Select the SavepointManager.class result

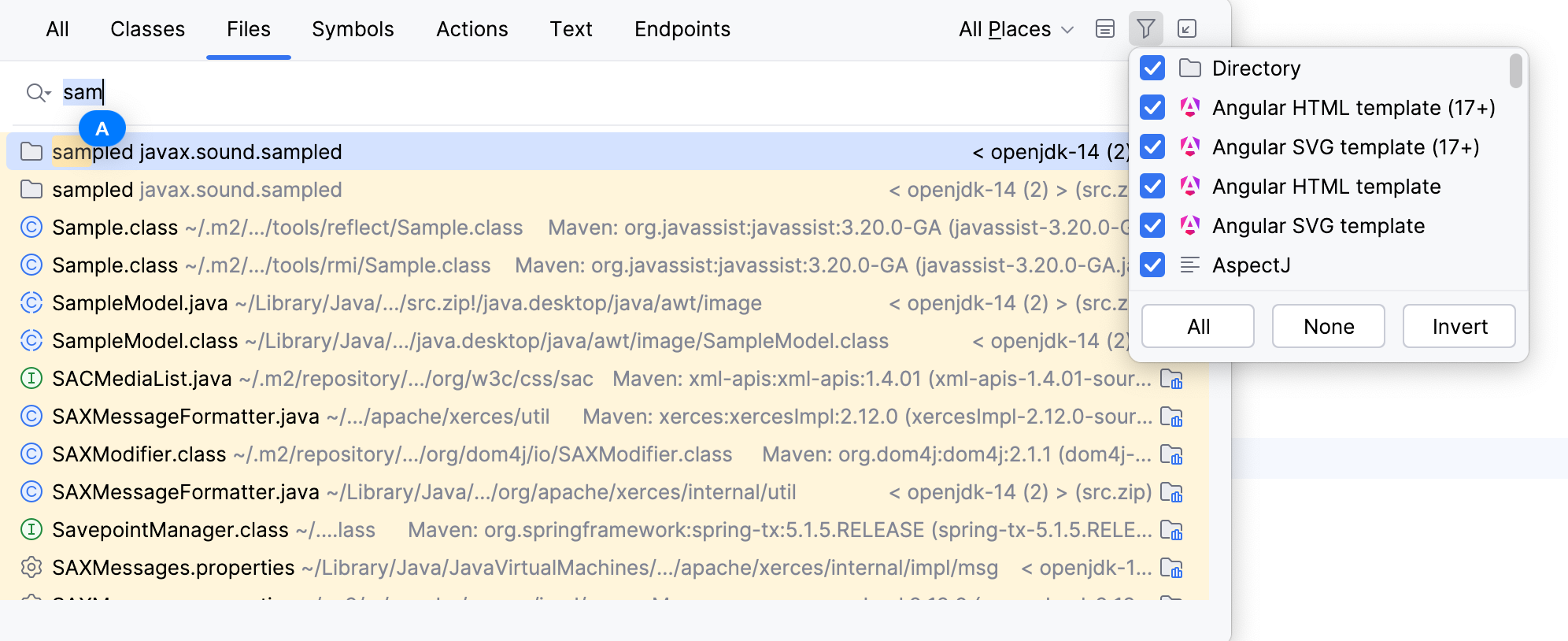point(170,530)
